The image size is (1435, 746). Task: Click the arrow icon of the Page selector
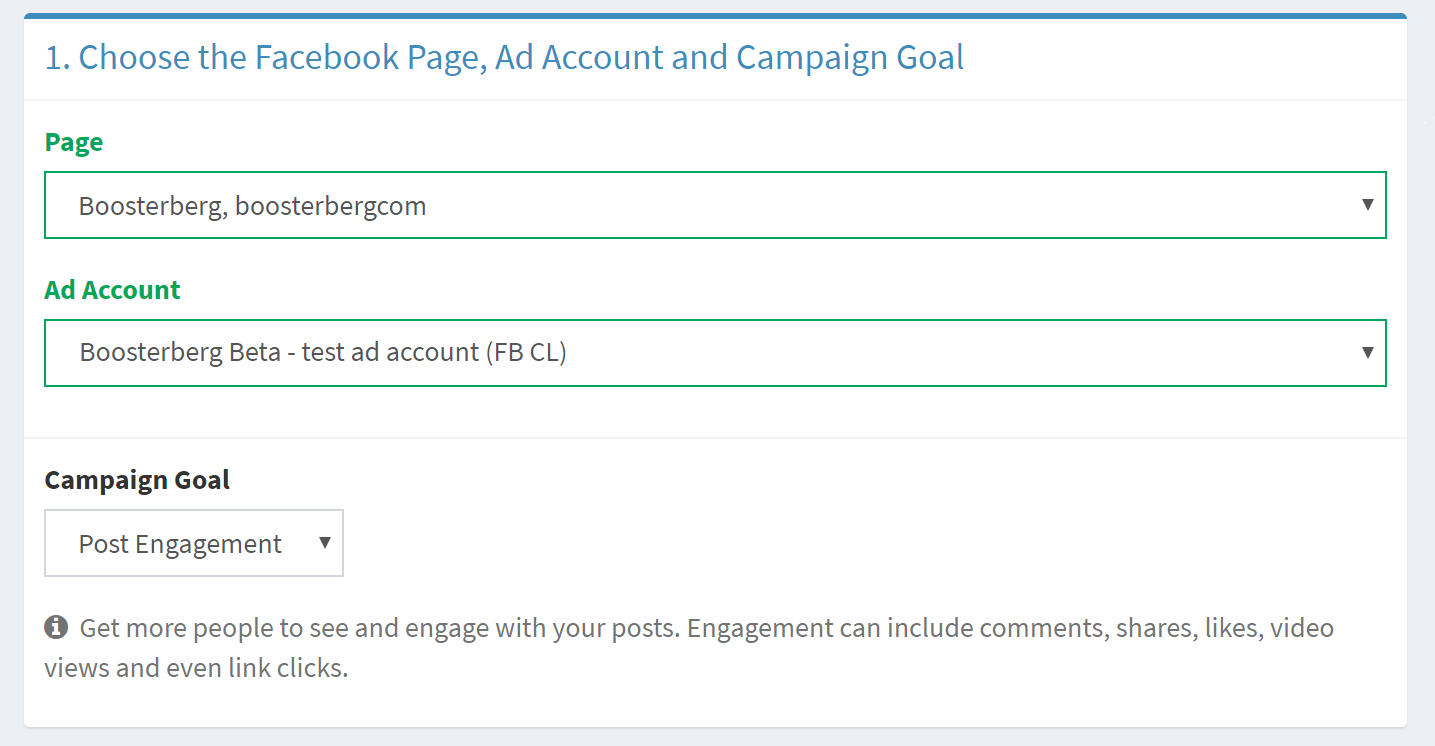[x=1368, y=204]
